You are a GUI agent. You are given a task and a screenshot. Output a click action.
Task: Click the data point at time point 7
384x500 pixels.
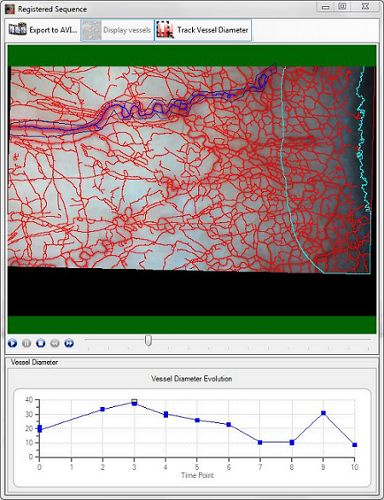click(260, 442)
